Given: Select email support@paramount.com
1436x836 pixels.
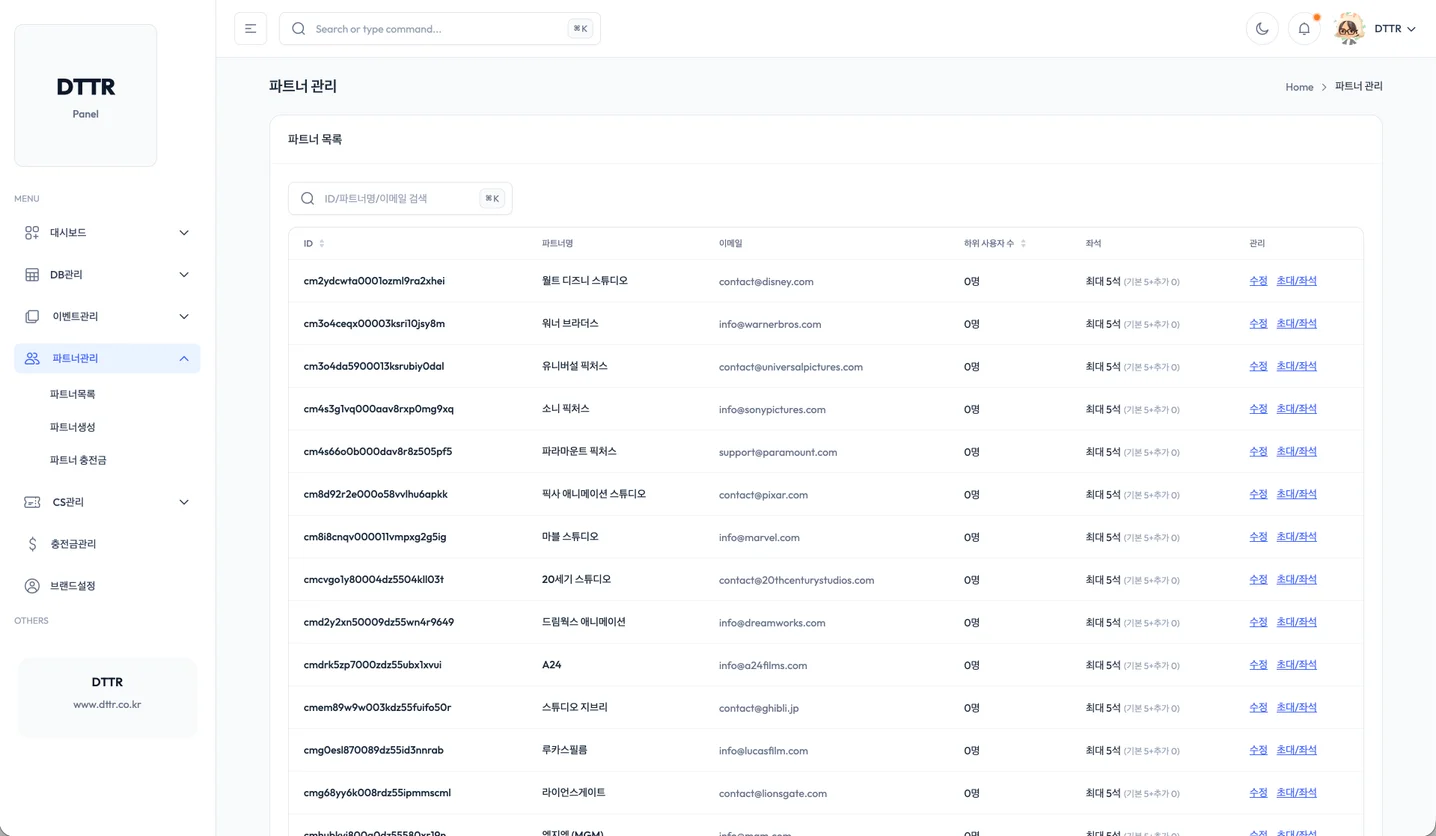Looking at the screenshot, I should pyautogui.click(x=778, y=453).
